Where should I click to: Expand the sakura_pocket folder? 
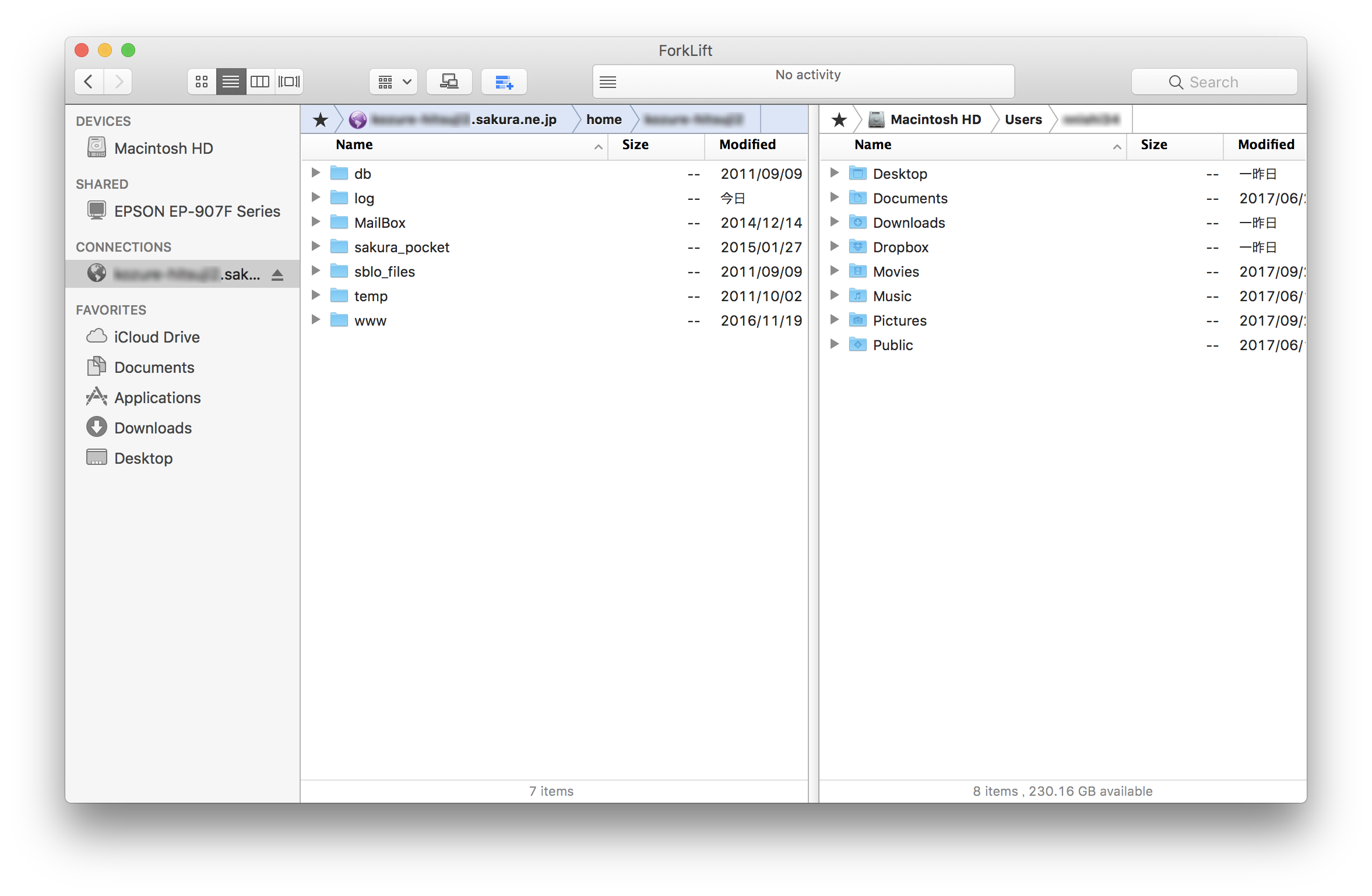[x=315, y=246]
